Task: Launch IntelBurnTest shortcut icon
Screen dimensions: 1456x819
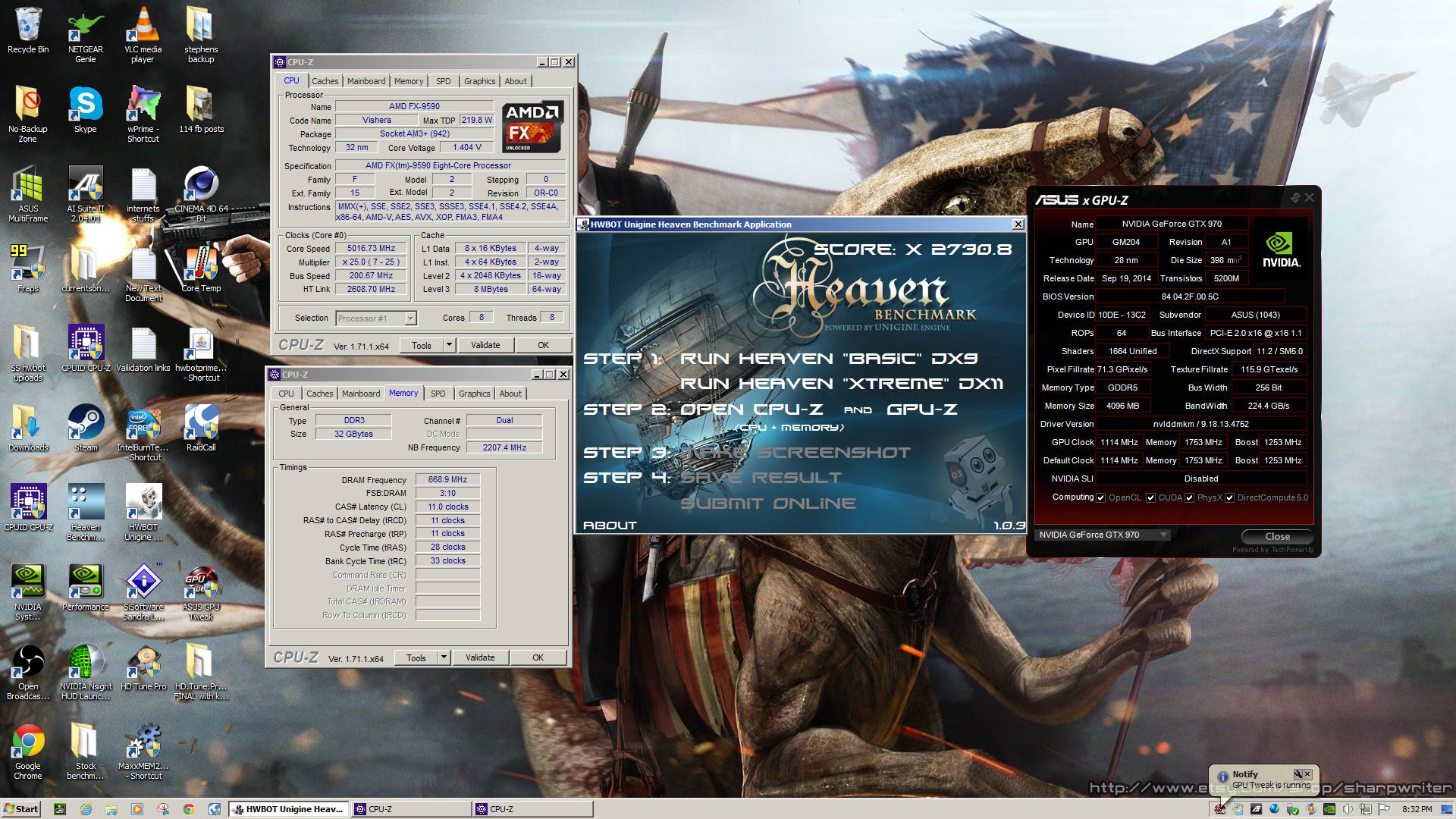Action: [143, 433]
